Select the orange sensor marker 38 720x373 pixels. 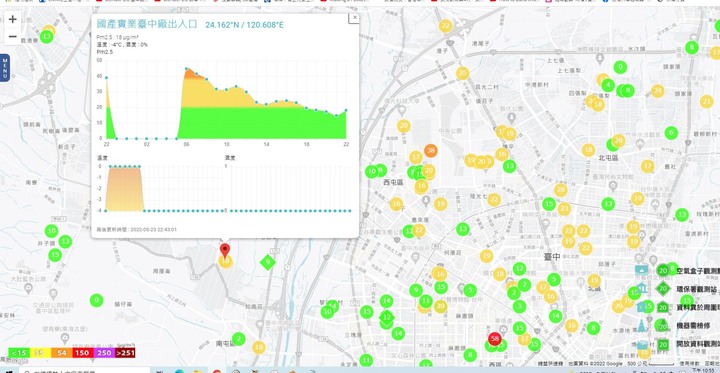pos(430,150)
